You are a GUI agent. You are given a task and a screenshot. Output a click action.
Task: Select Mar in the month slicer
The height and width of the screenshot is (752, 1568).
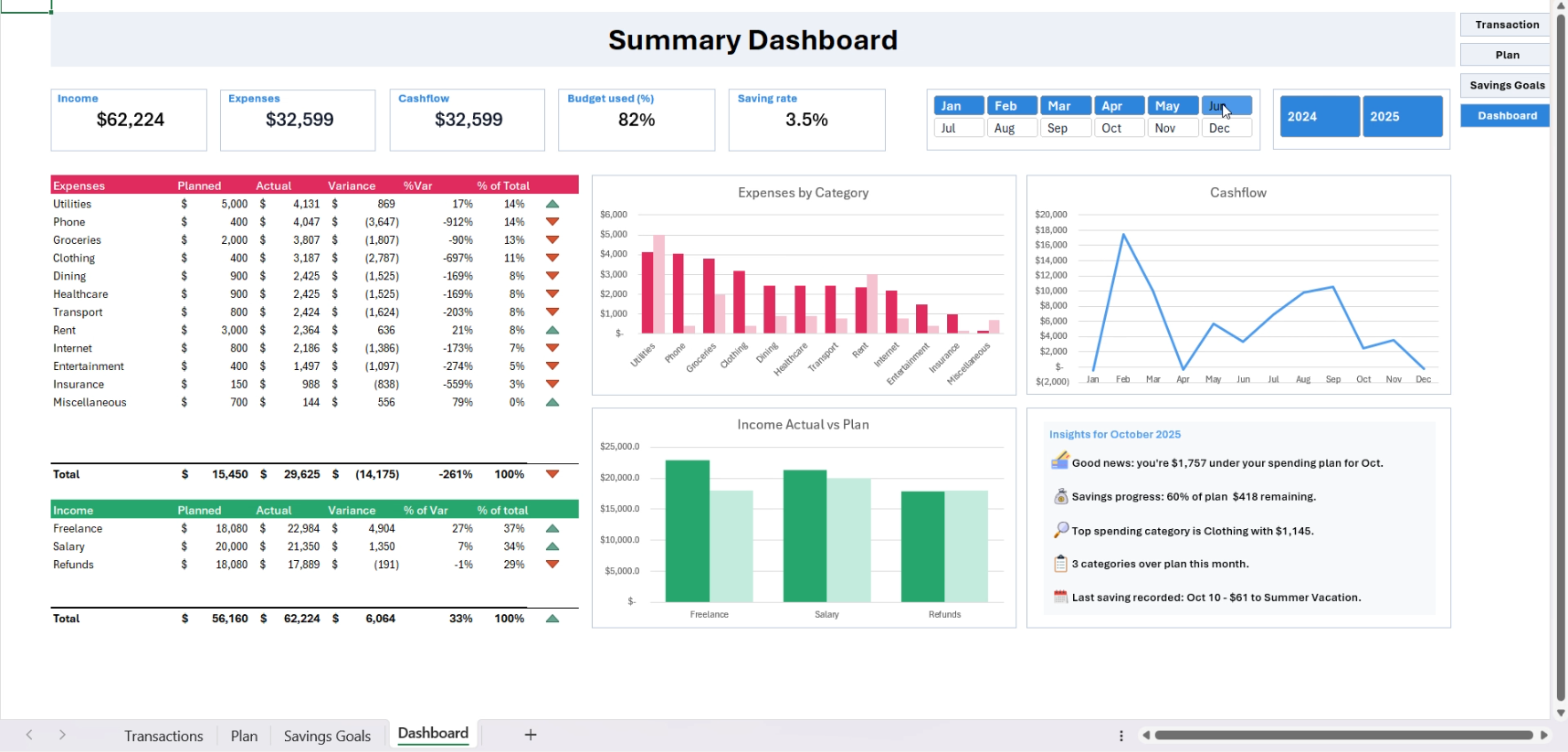pyautogui.click(x=1065, y=106)
